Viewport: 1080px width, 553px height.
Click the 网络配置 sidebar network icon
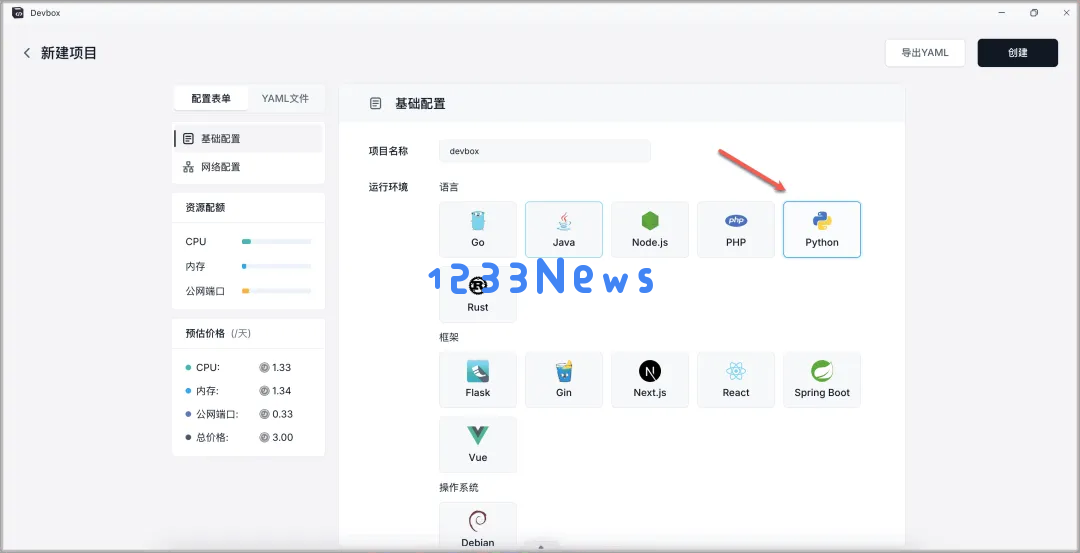pos(188,167)
